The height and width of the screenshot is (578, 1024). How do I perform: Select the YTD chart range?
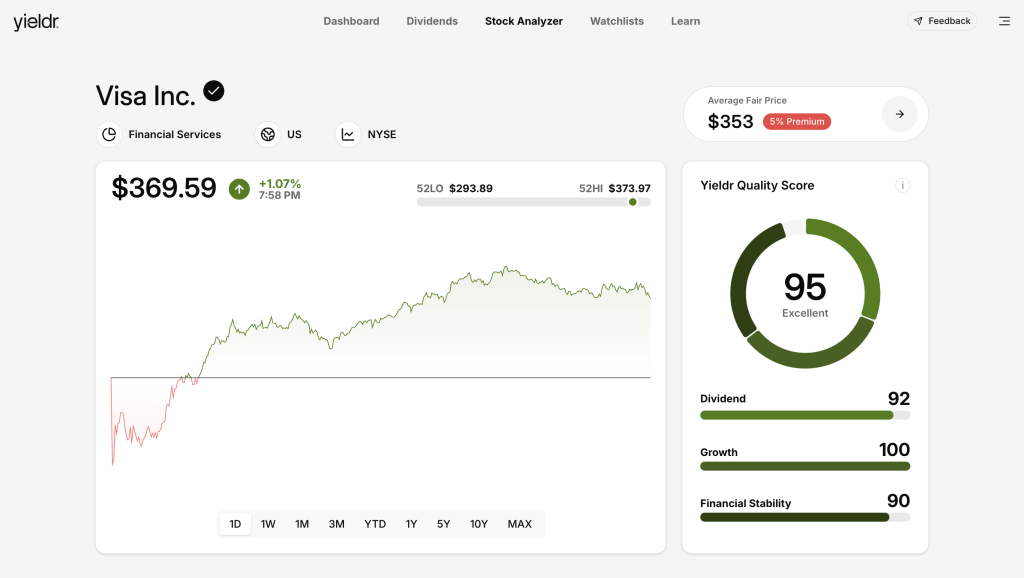point(375,524)
